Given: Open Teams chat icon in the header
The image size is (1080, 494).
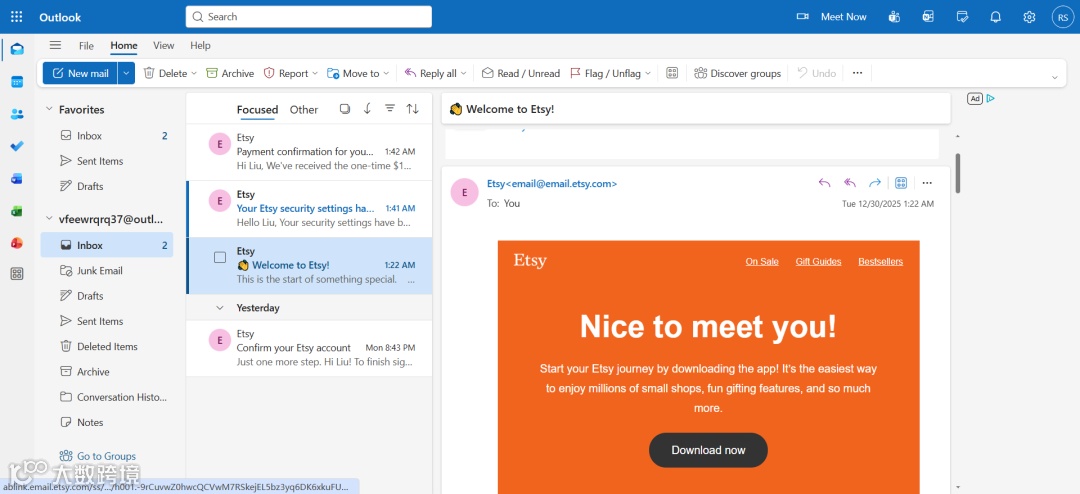Looking at the screenshot, I should click(894, 17).
